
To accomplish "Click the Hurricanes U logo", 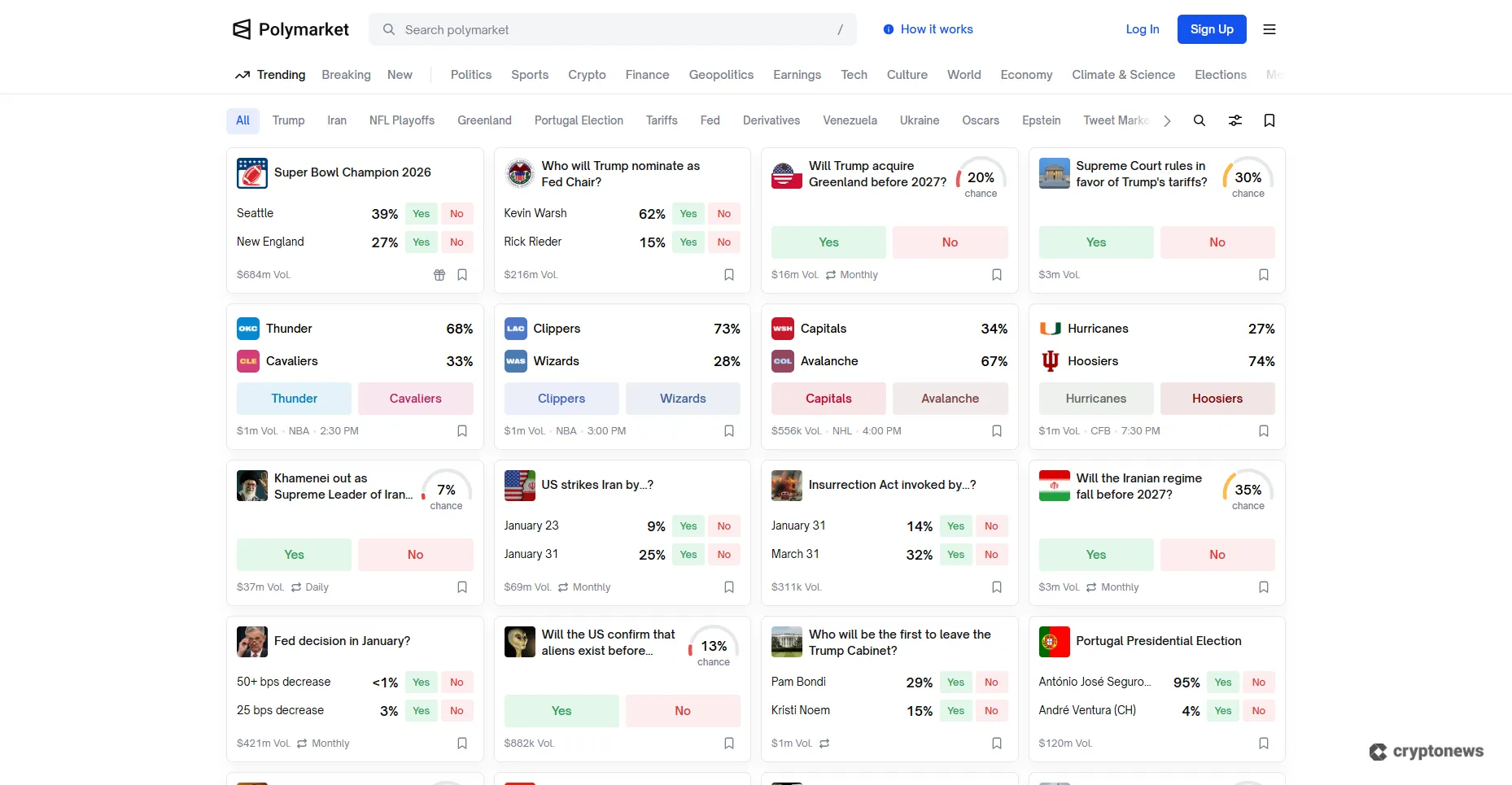I will pyautogui.click(x=1051, y=329).
